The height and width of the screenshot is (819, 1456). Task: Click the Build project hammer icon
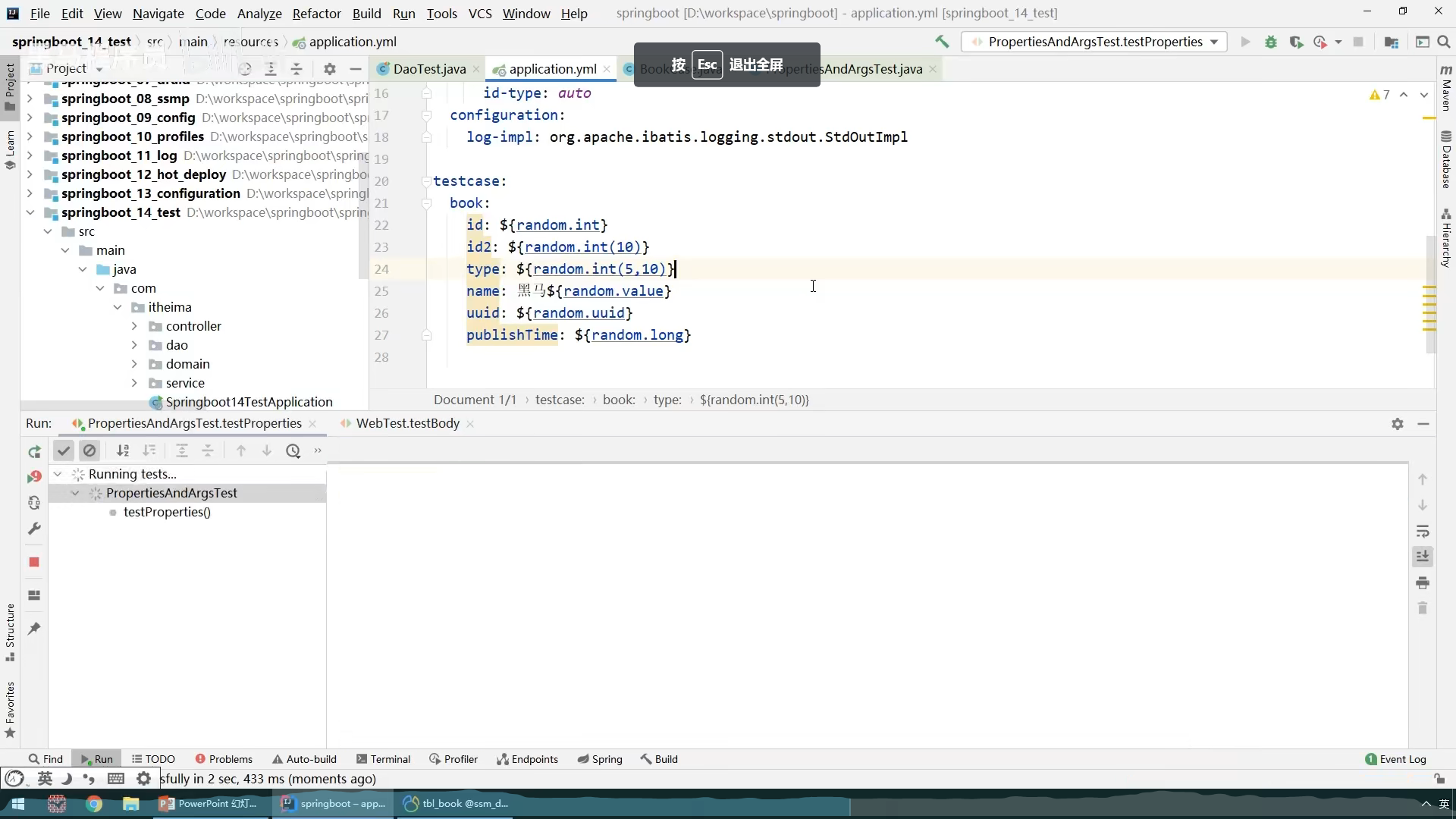[x=942, y=42]
